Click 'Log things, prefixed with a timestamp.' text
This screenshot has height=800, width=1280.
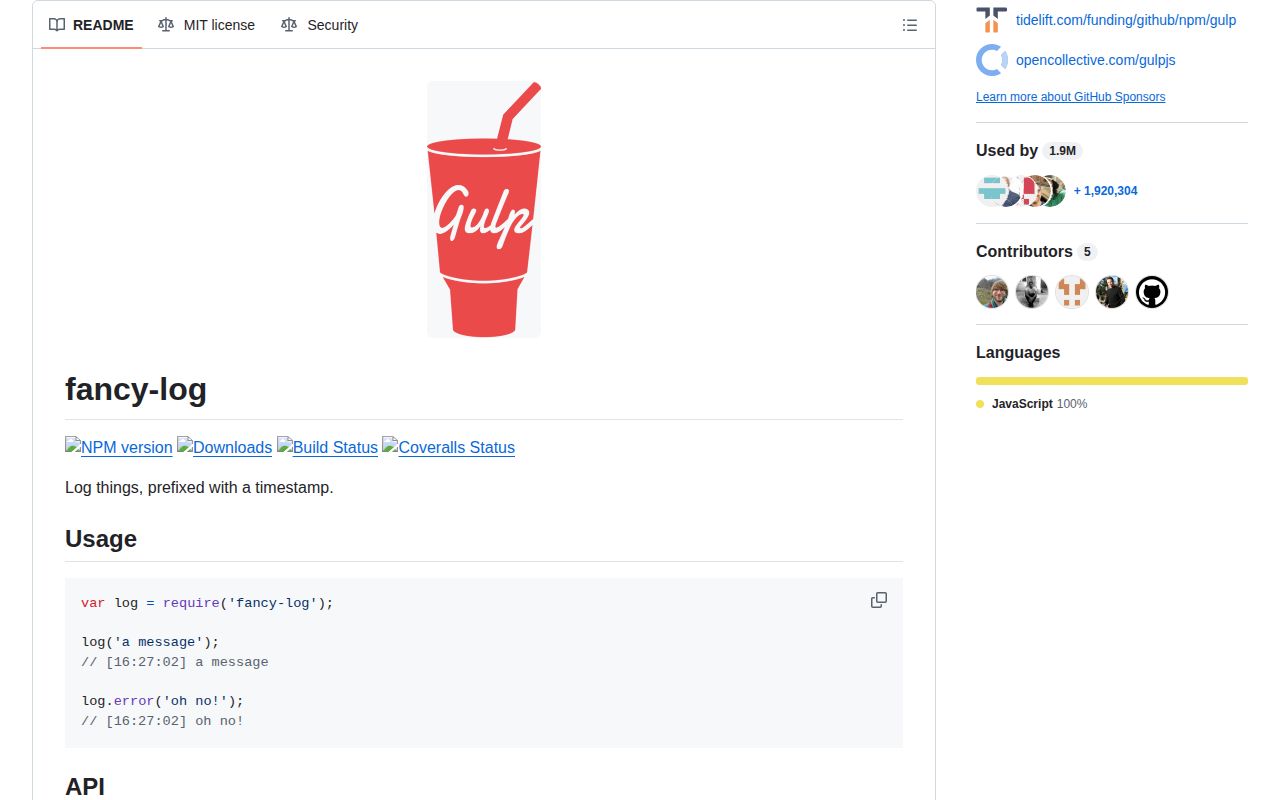pos(199,488)
